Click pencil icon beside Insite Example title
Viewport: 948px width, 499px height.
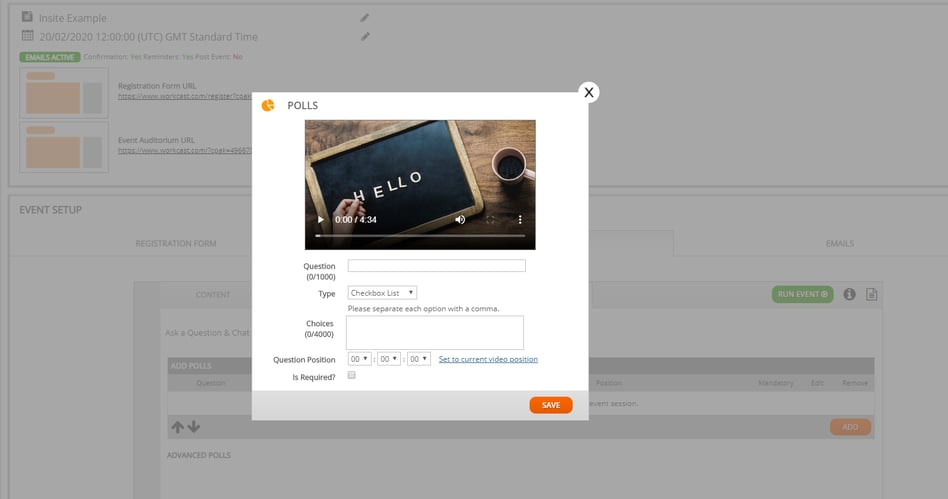(365, 18)
